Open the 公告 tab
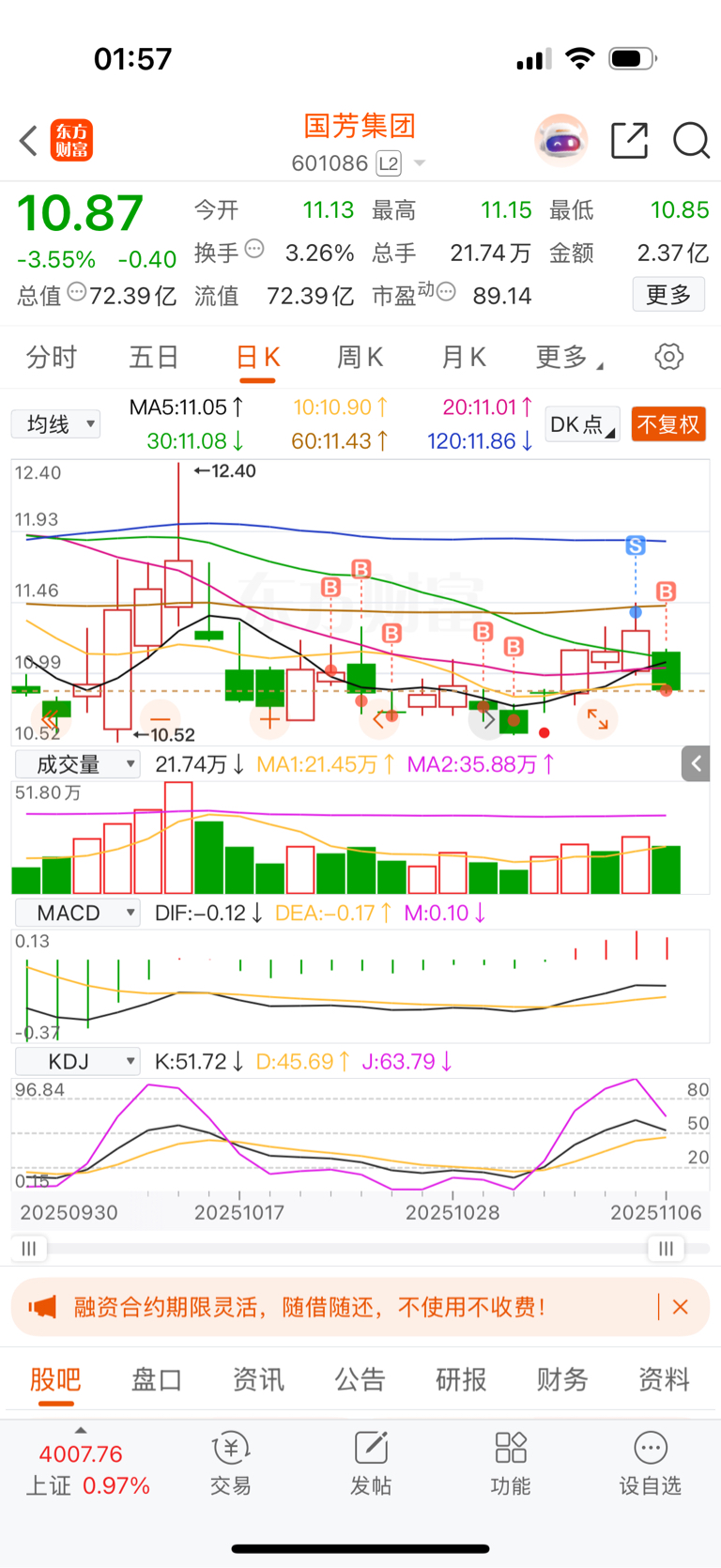This screenshot has width=721, height=1568. (360, 1379)
